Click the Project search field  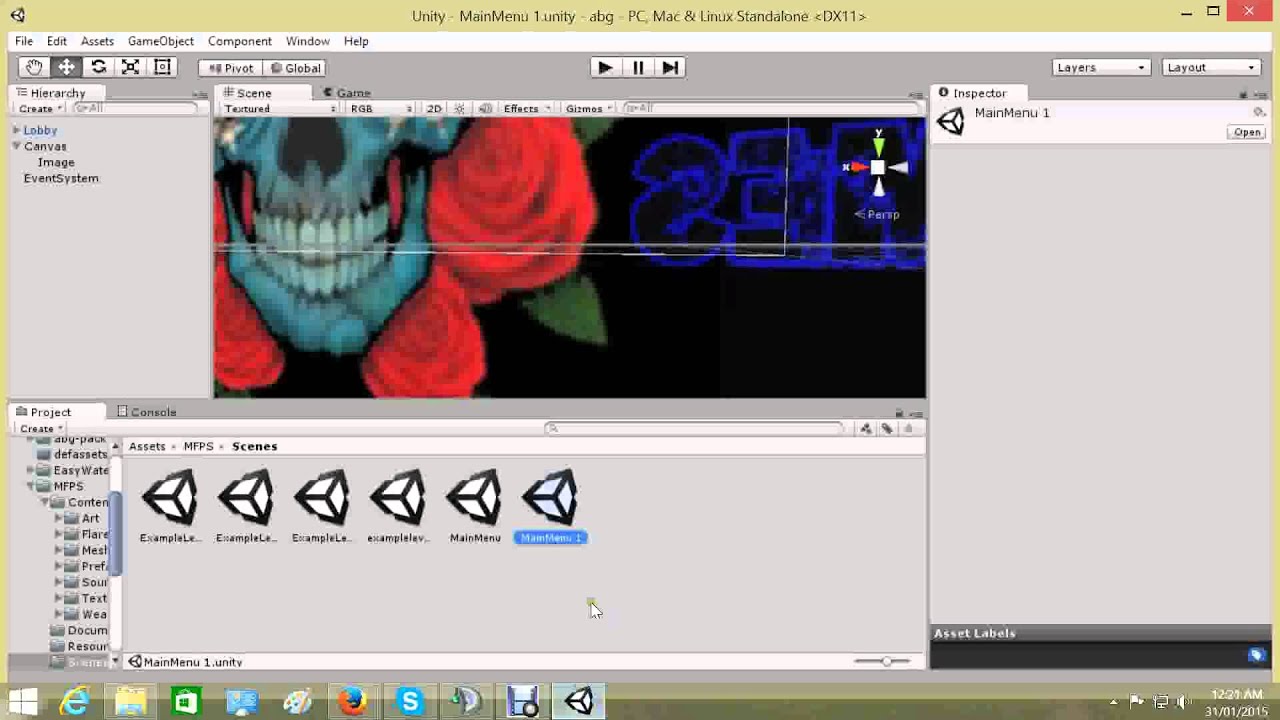click(x=695, y=428)
